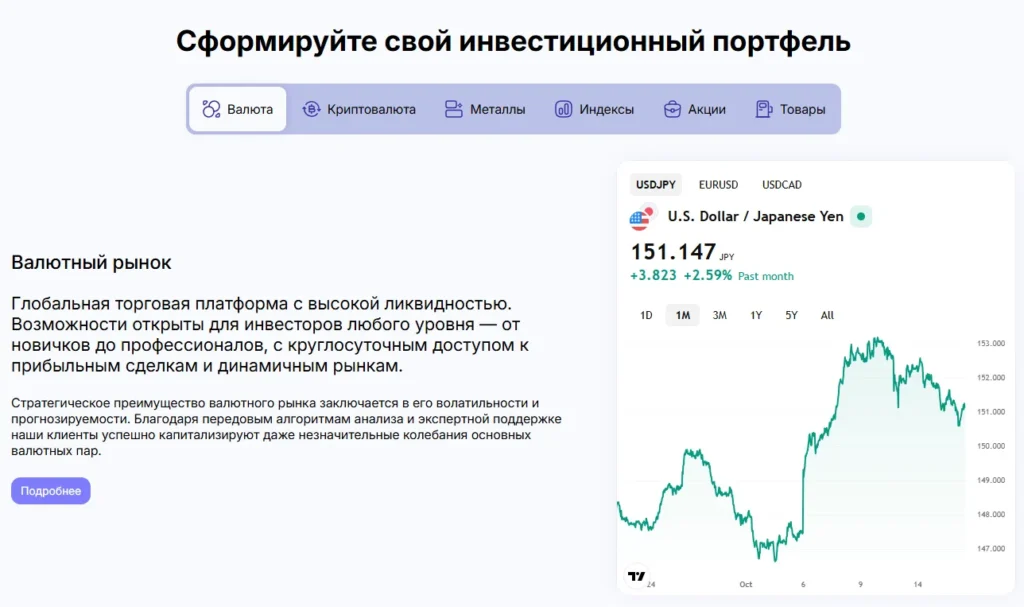Click the Товары commodities icon
Viewport: 1024px width, 607px height.
[x=764, y=109]
